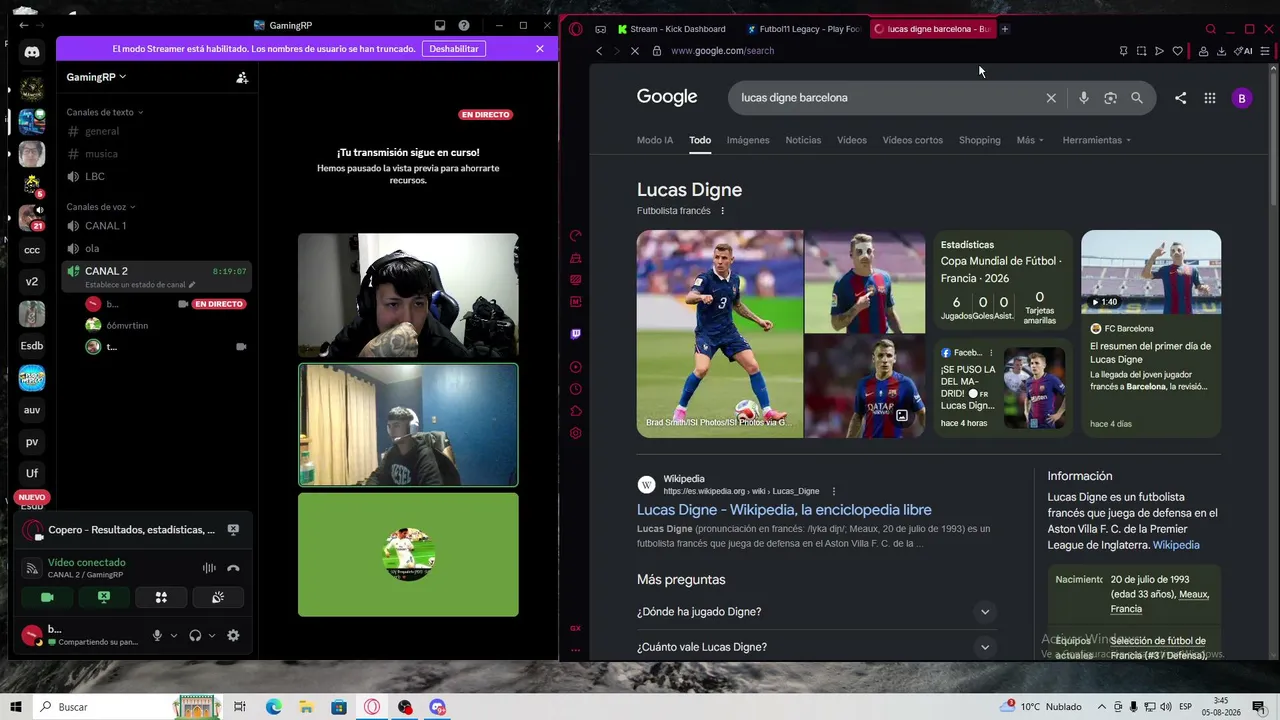
Task: Toggle the Discord camera off
Action: click(x=47, y=597)
